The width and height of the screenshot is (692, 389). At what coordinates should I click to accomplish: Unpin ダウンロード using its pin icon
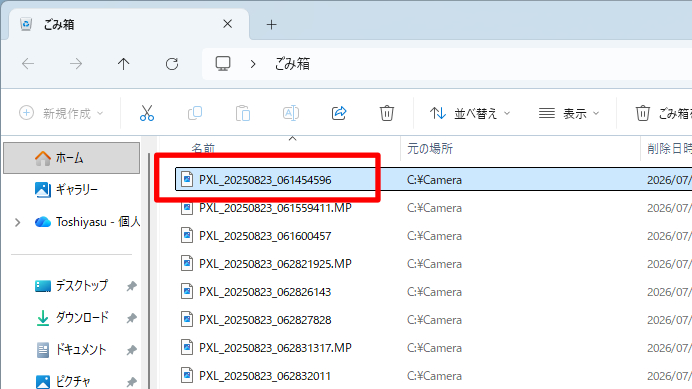tap(131, 318)
